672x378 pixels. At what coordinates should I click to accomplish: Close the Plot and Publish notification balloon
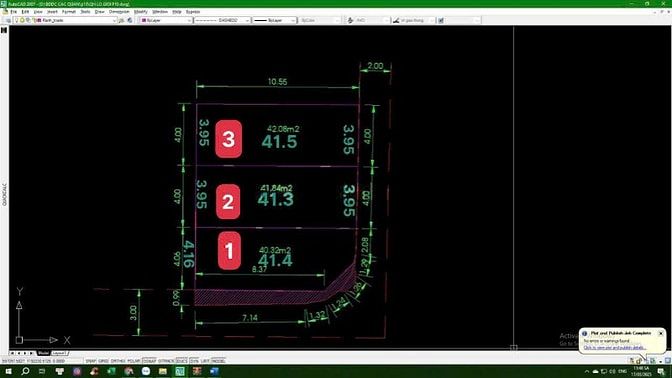click(661, 333)
